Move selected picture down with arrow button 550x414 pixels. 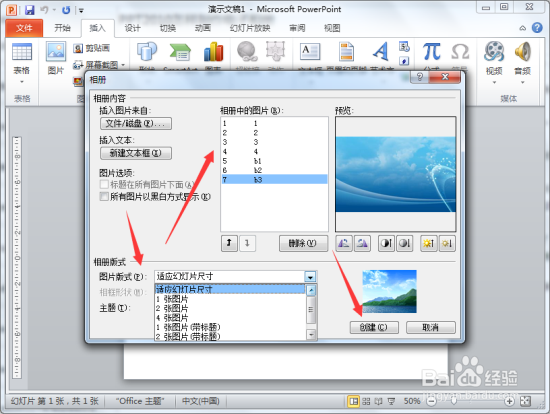[247, 243]
